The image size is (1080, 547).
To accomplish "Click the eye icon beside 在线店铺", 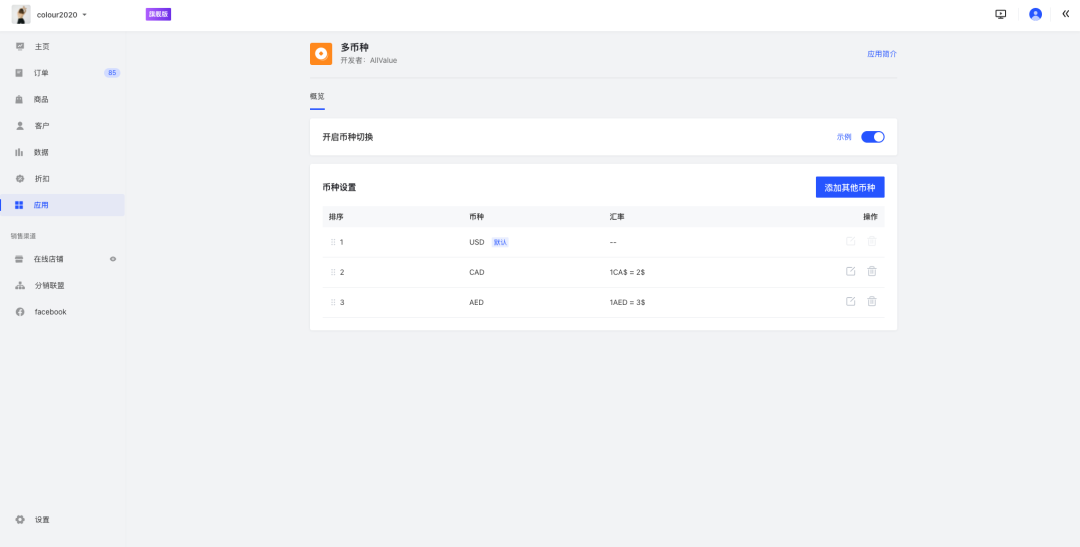I will pyautogui.click(x=113, y=259).
